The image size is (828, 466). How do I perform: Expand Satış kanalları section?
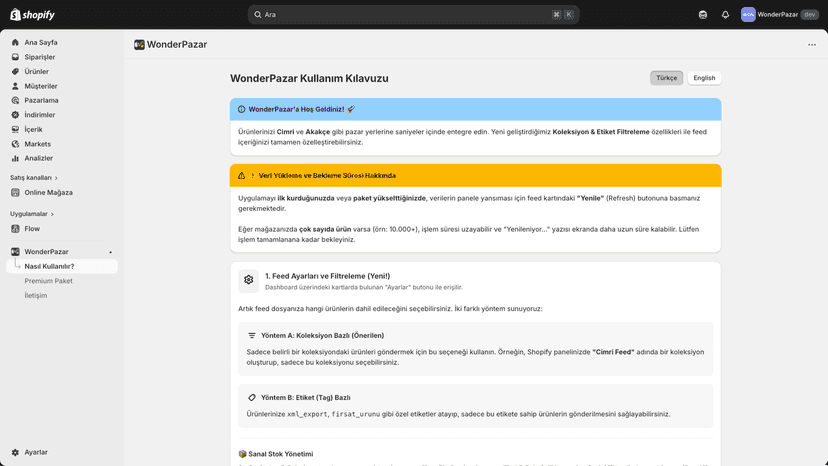pyautogui.click(x=34, y=178)
